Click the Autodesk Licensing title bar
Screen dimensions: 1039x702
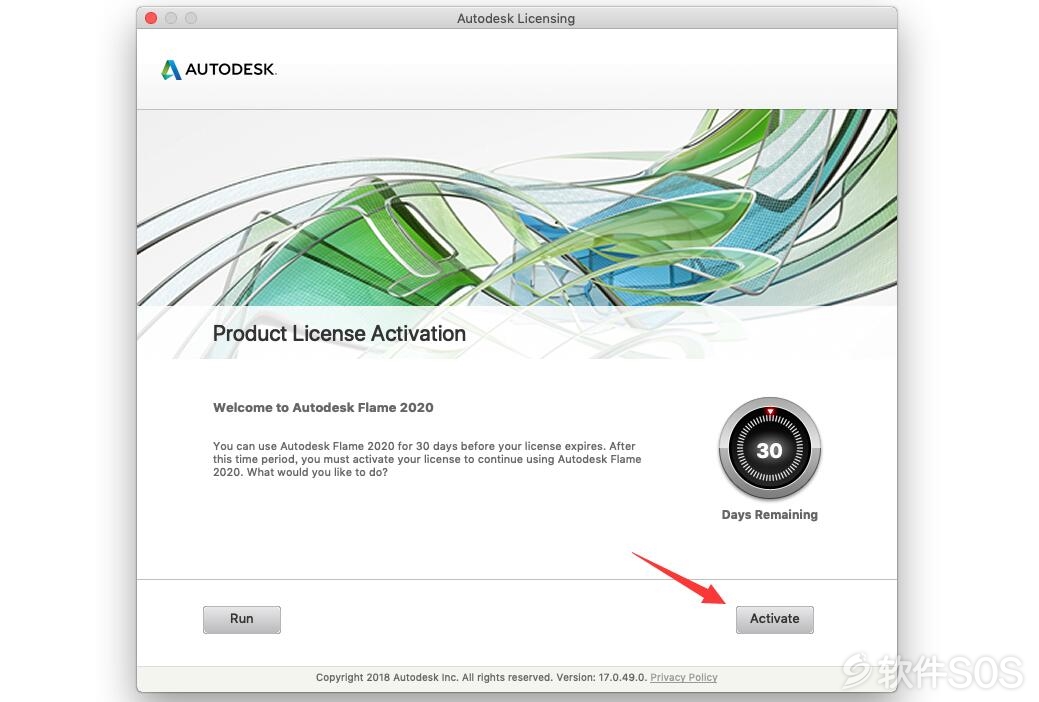point(516,19)
